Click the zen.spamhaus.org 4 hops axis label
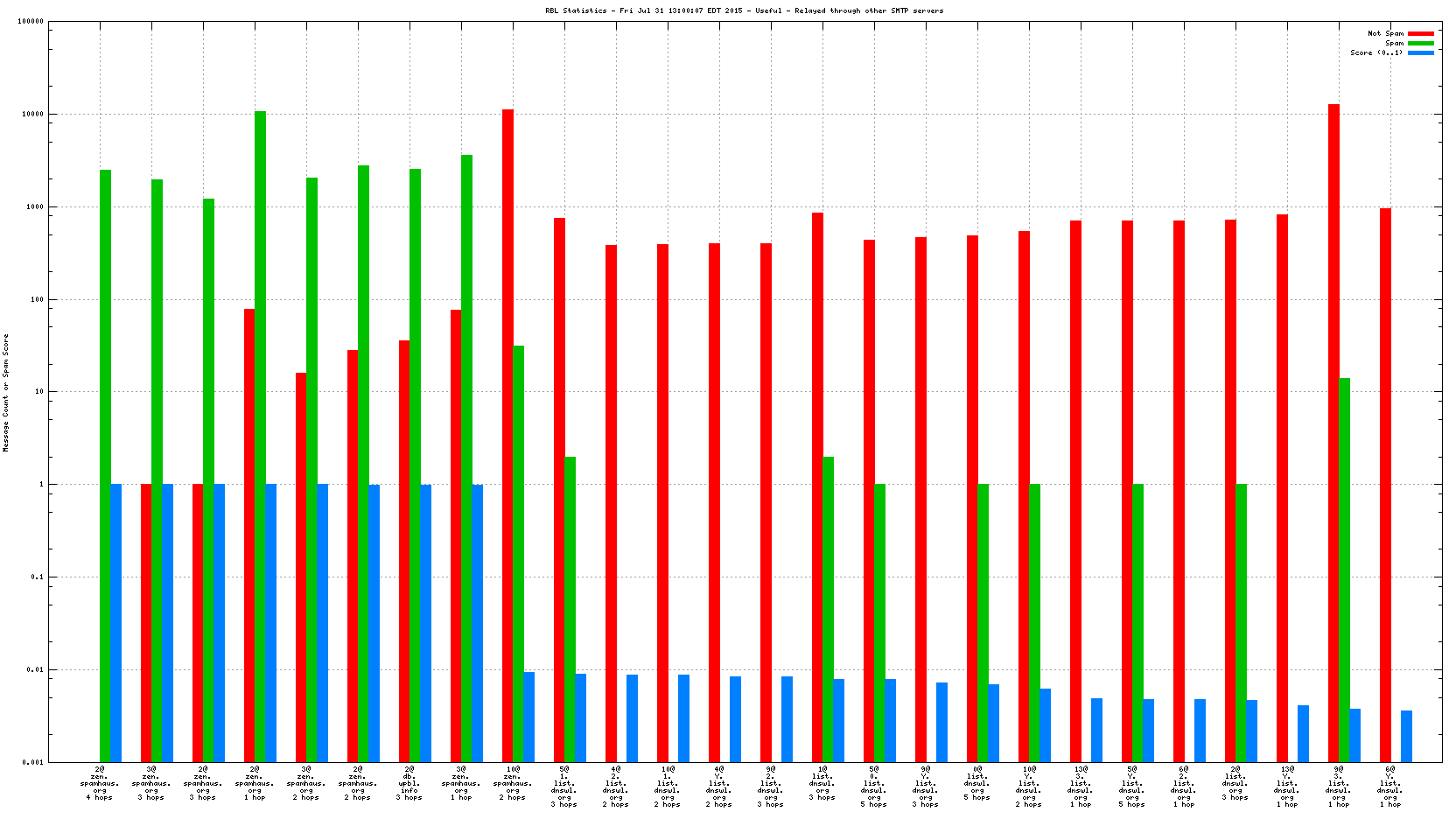1456x819 pixels. tap(100, 783)
